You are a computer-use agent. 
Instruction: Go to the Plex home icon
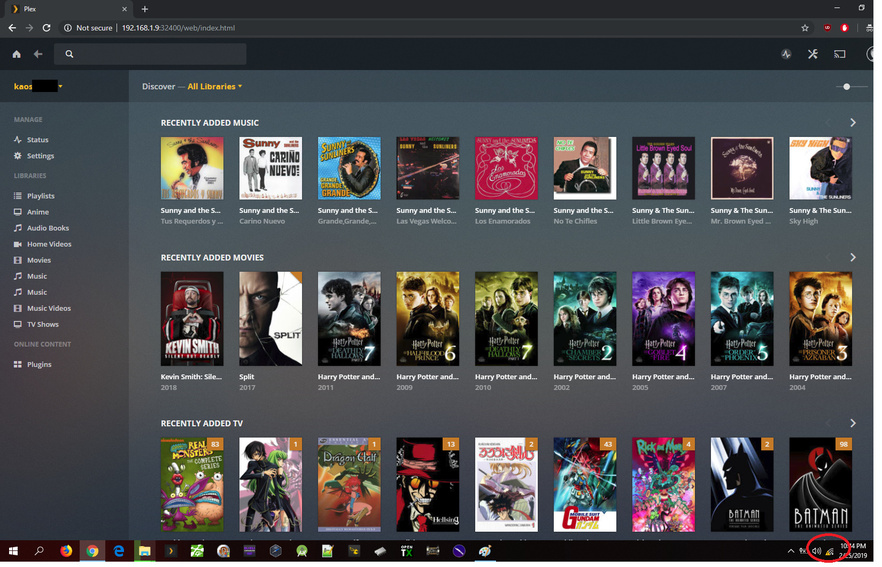[16, 54]
